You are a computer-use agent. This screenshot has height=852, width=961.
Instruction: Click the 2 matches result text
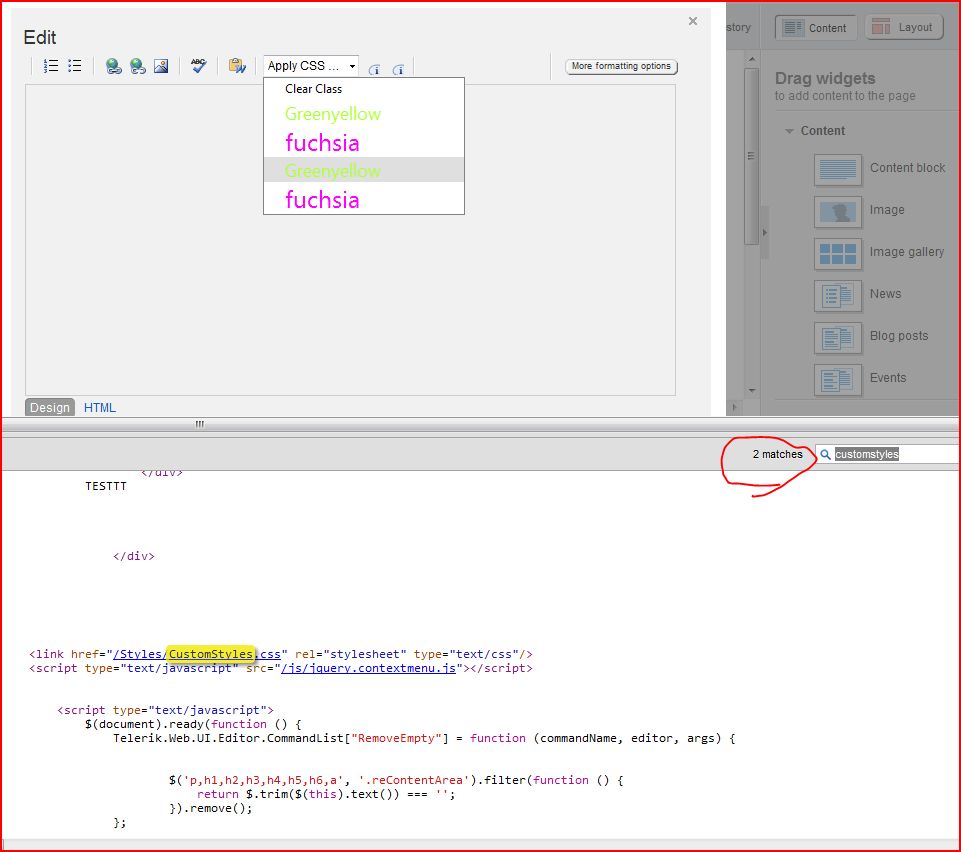point(777,454)
